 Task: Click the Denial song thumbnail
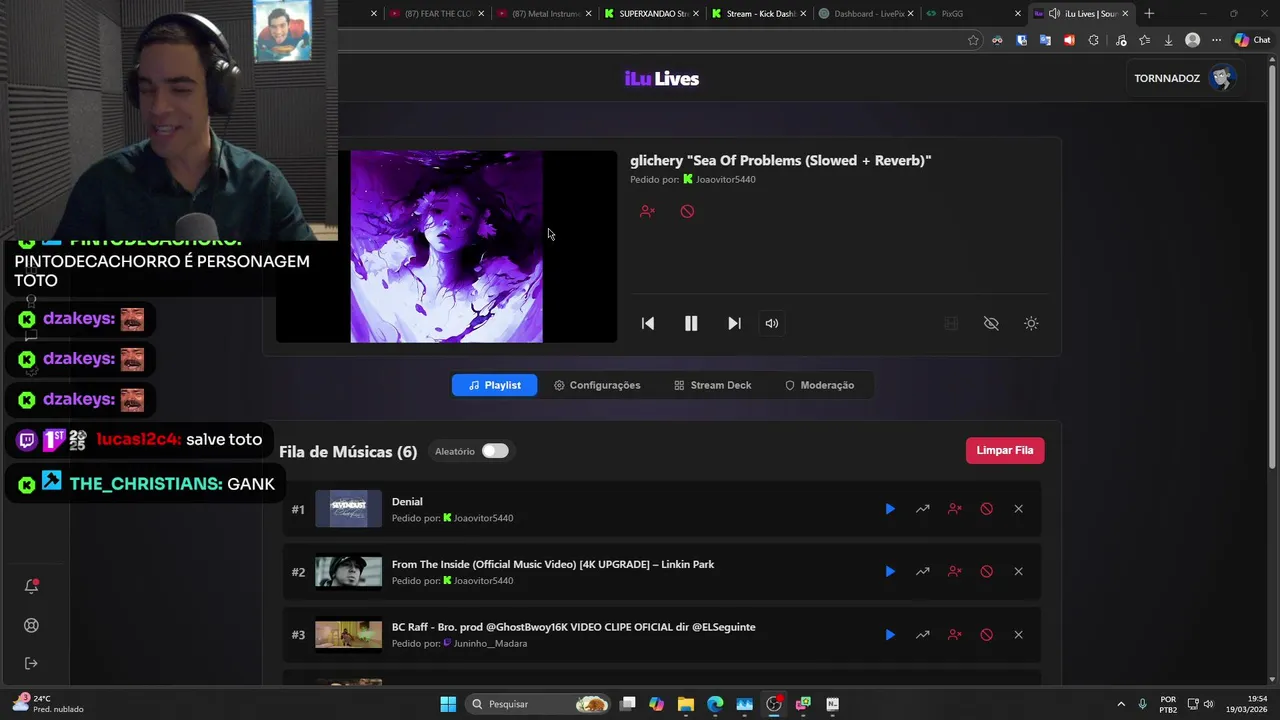pos(348,509)
